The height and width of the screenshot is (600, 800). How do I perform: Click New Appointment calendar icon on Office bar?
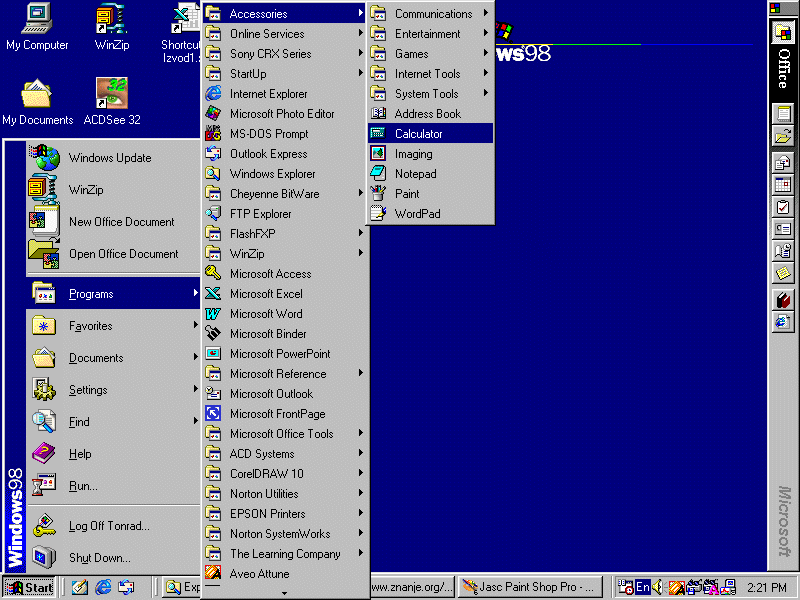coord(783,185)
